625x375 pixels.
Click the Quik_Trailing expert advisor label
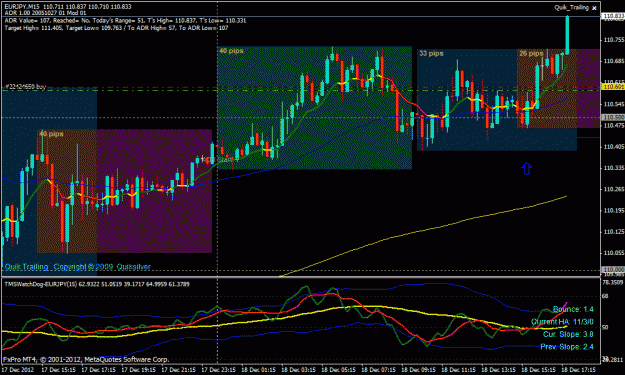point(571,7)
